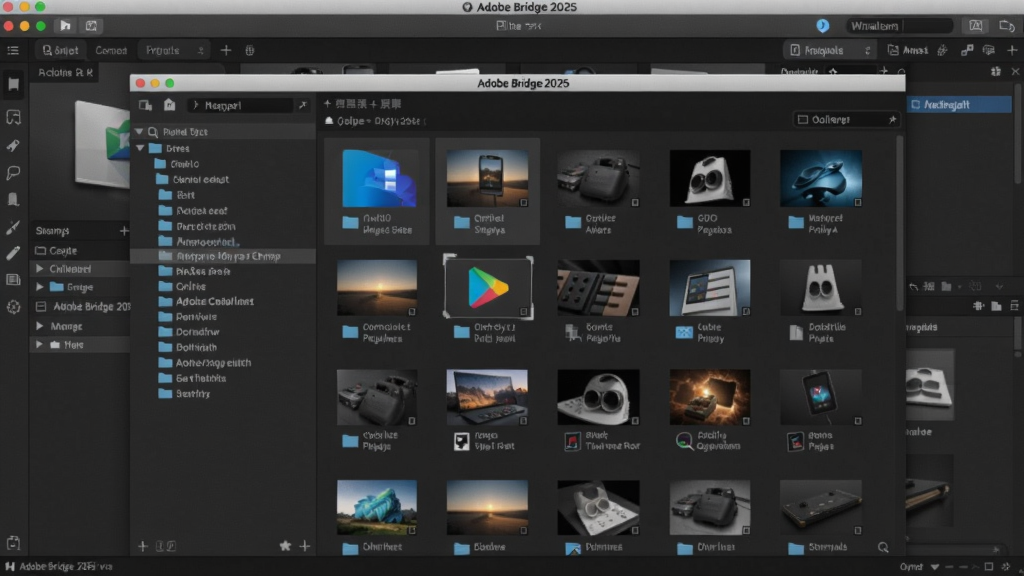Click the filter box above the thumbnails

(846, 120)
